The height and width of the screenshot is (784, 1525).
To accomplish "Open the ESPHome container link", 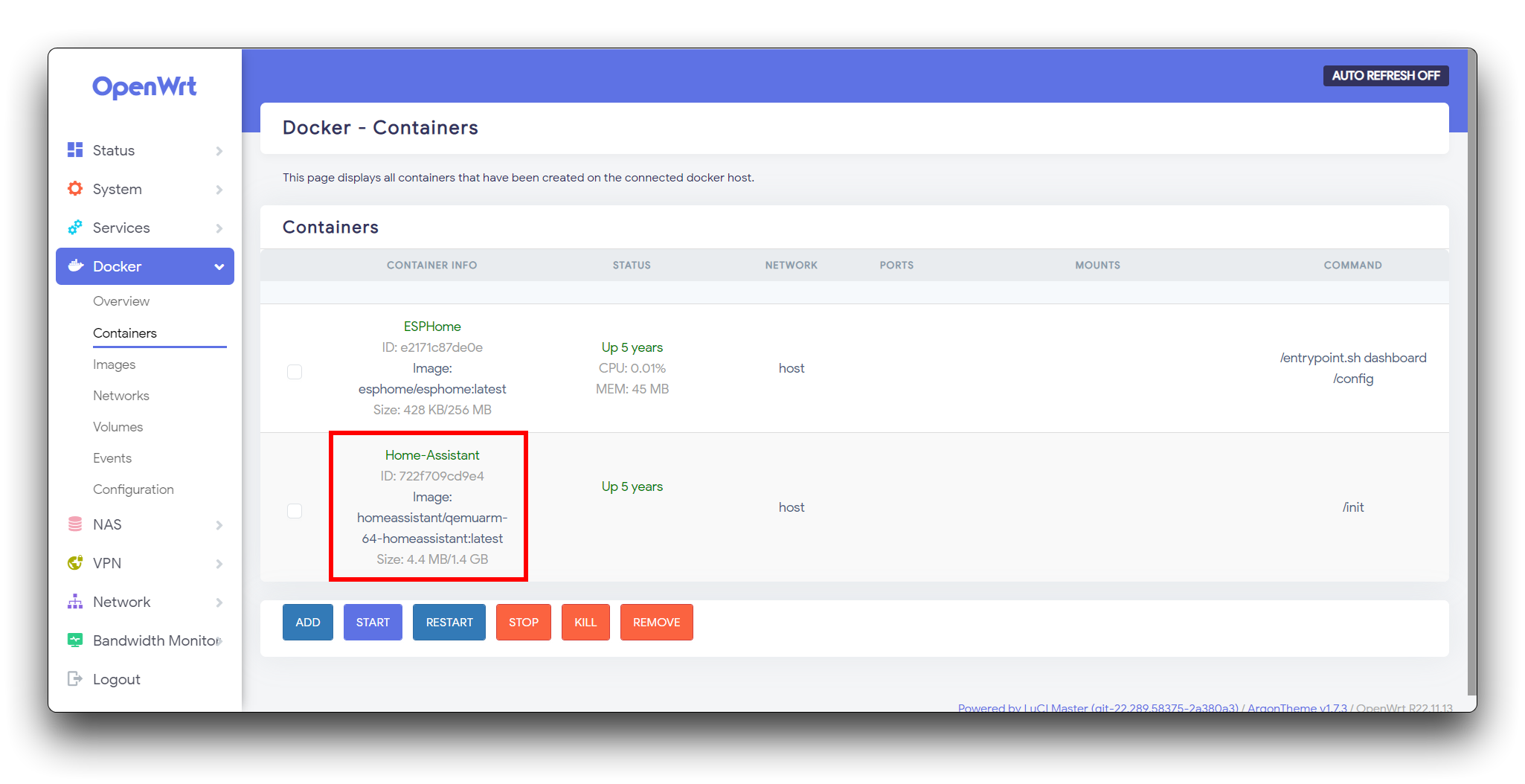I will [x=432, y=327].
